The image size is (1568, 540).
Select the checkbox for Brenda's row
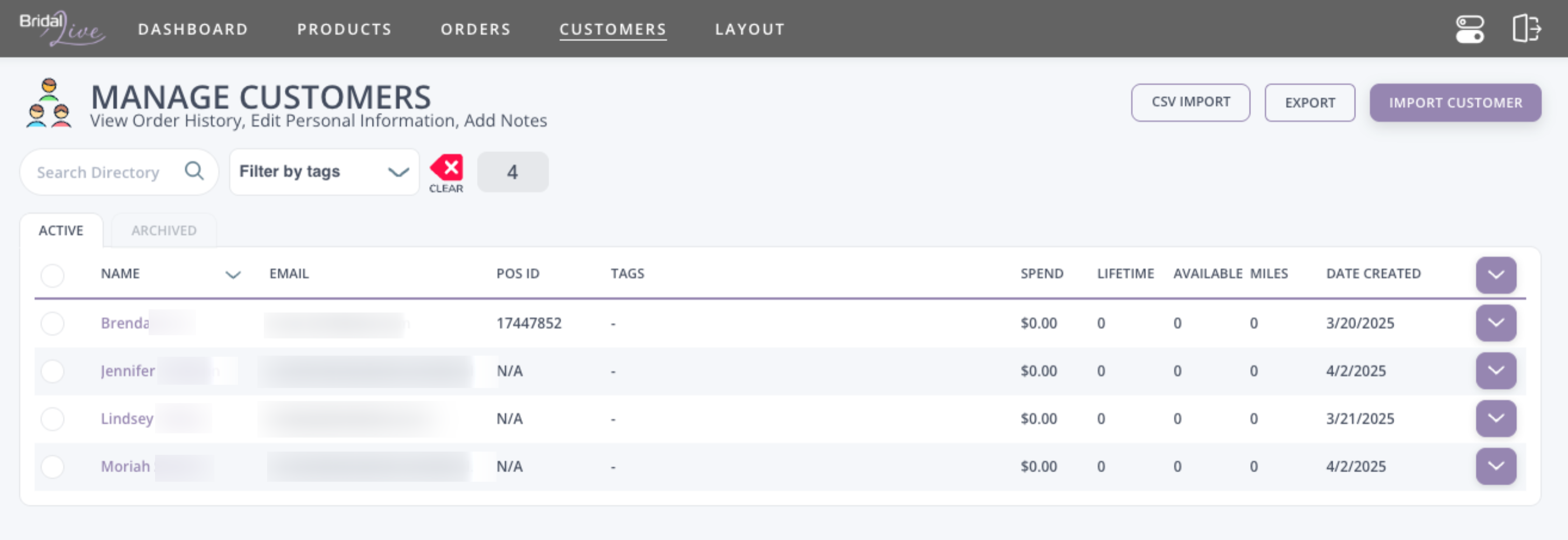(x=52, y=323)
